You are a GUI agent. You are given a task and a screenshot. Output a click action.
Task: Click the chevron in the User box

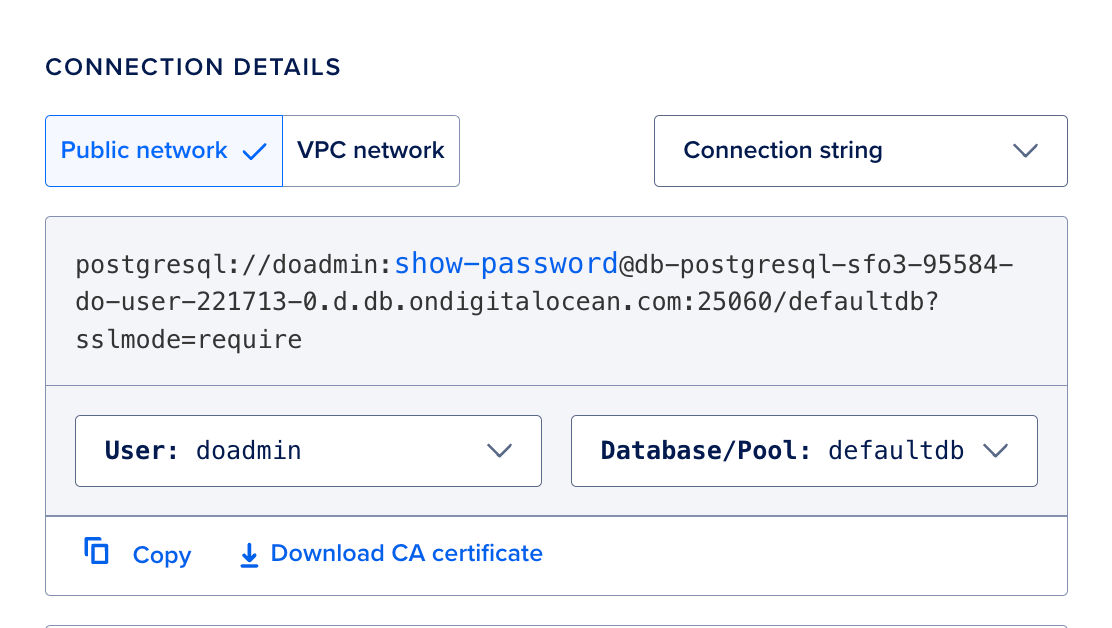(x=500, y=450)
